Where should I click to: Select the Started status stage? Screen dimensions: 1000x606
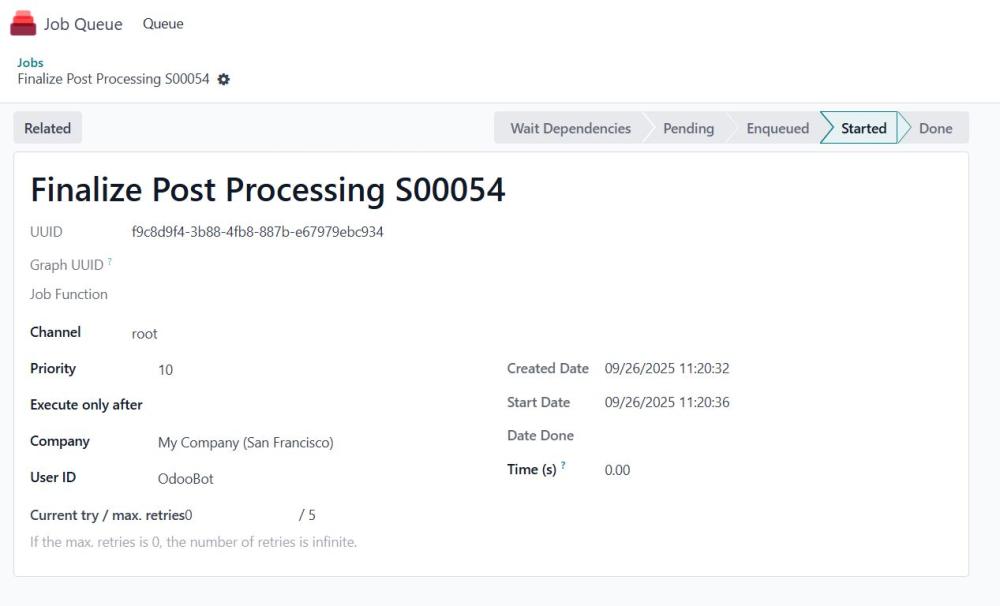pos(863,128)
